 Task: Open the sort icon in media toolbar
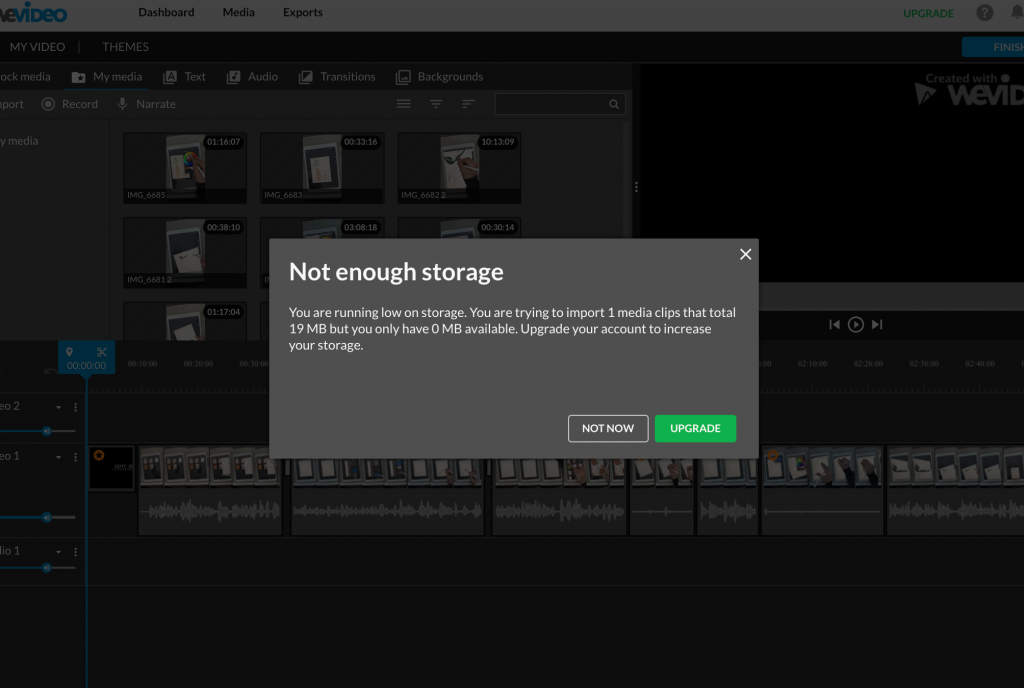[468, 104]
